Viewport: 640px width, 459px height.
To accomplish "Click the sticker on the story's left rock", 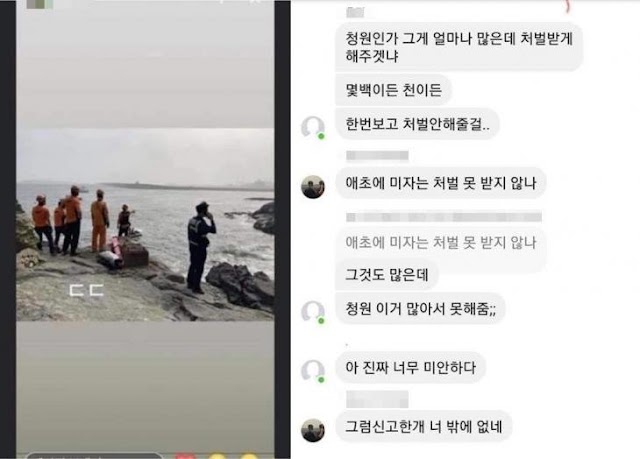I will click(x=28, y=259).
